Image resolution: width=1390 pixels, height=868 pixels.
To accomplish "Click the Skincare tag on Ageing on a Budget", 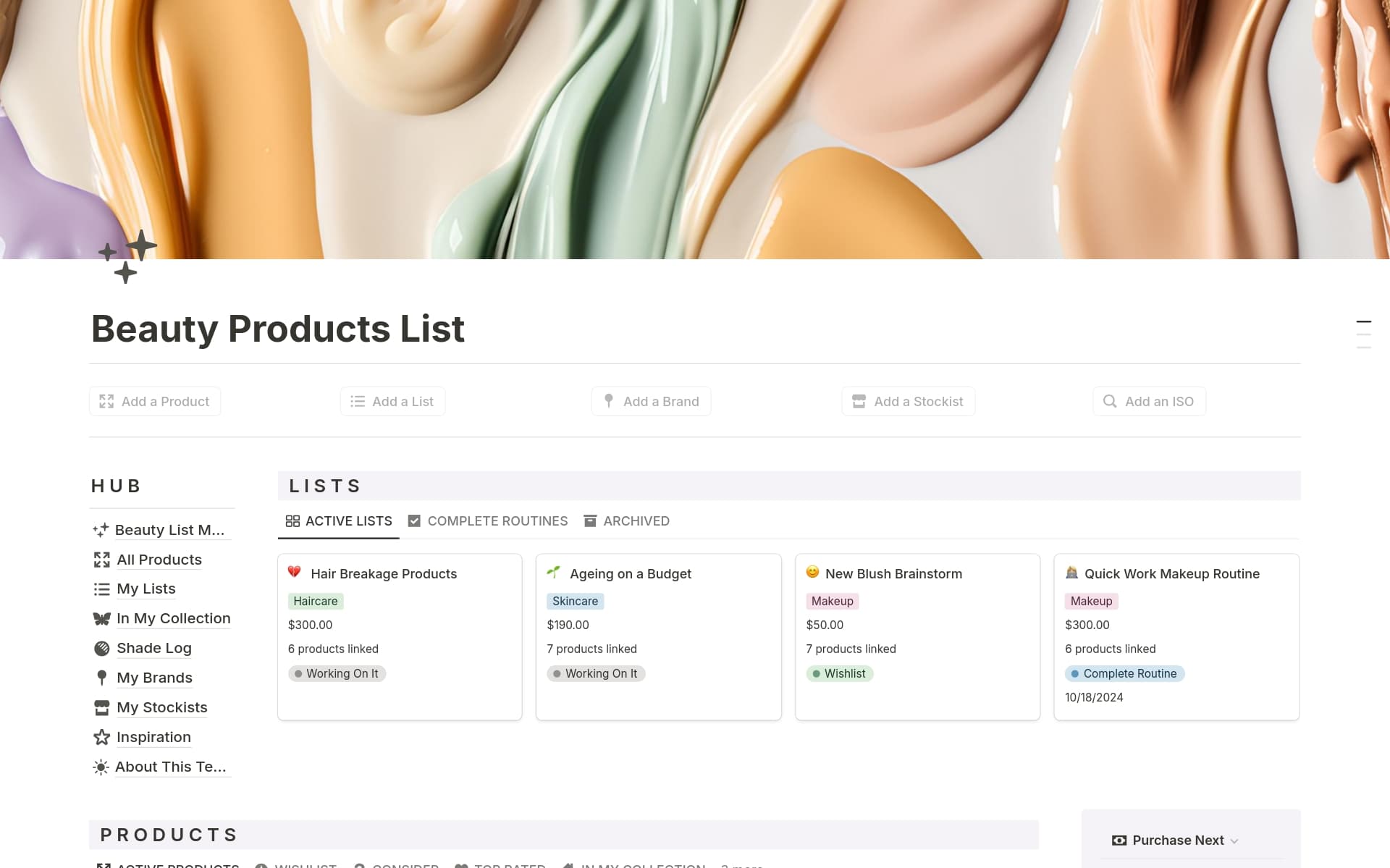I will coord(576,601).
